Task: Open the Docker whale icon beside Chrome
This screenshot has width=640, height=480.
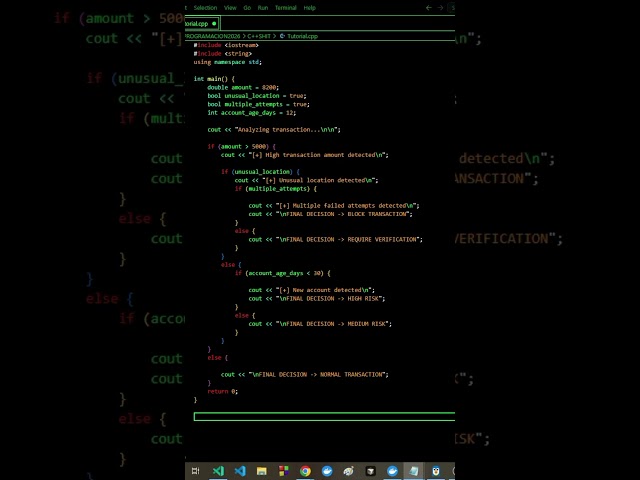Action: [x=327, y=471]
